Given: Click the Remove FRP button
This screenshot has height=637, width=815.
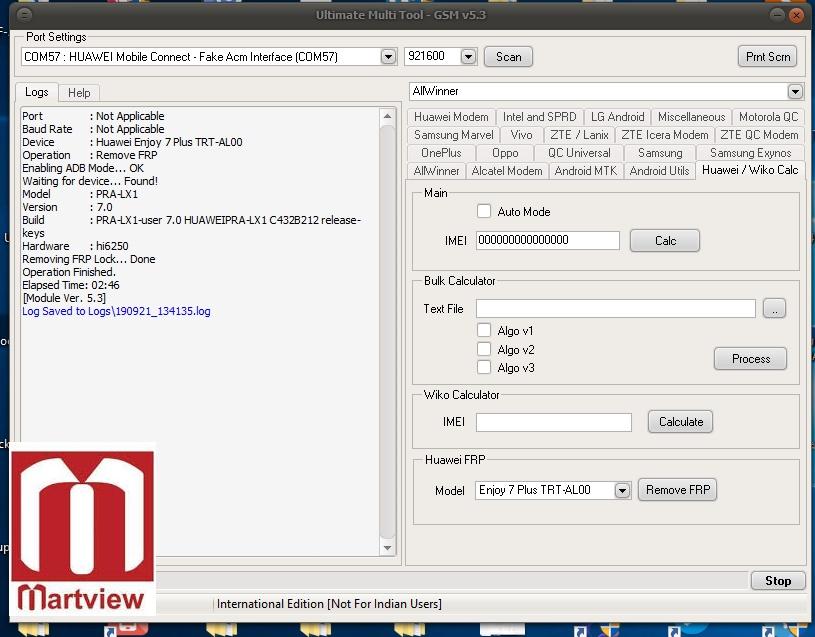Looking at the screenshot, I should tap(678, 489).
